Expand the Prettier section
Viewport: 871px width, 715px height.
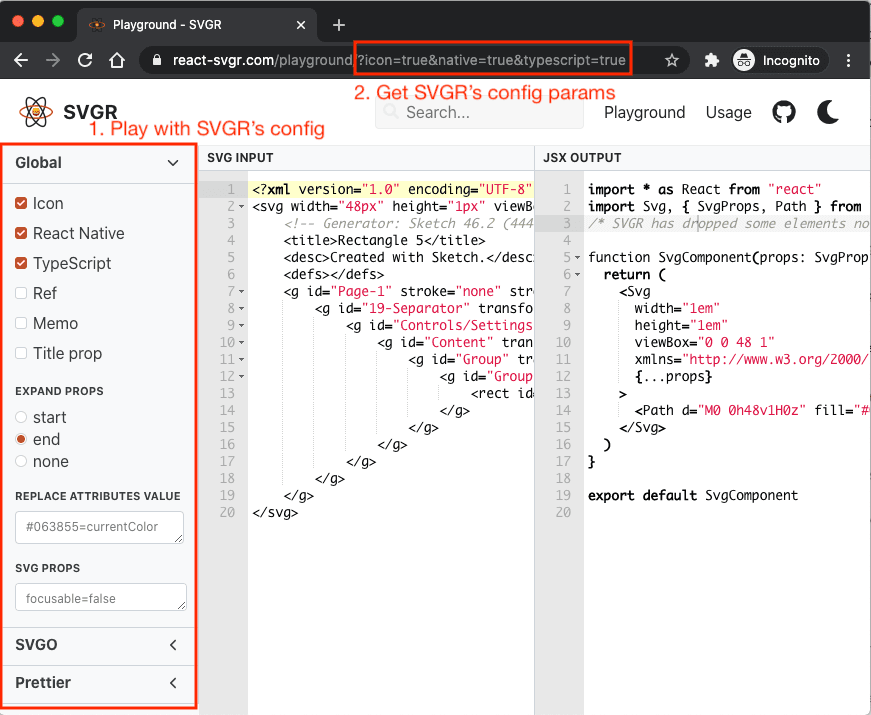click(x=171, y=683)
